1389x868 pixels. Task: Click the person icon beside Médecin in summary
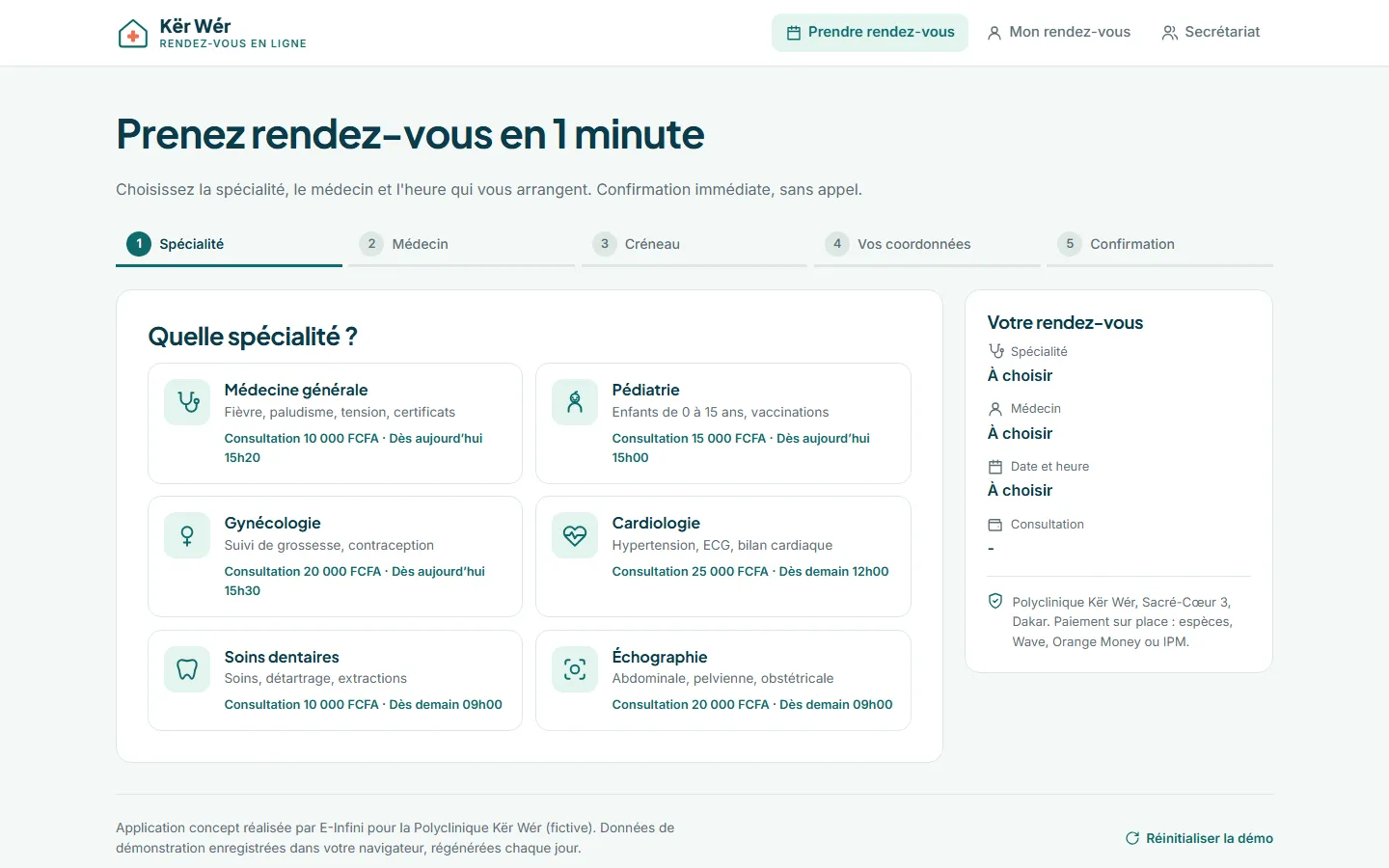tap(995, 409)
